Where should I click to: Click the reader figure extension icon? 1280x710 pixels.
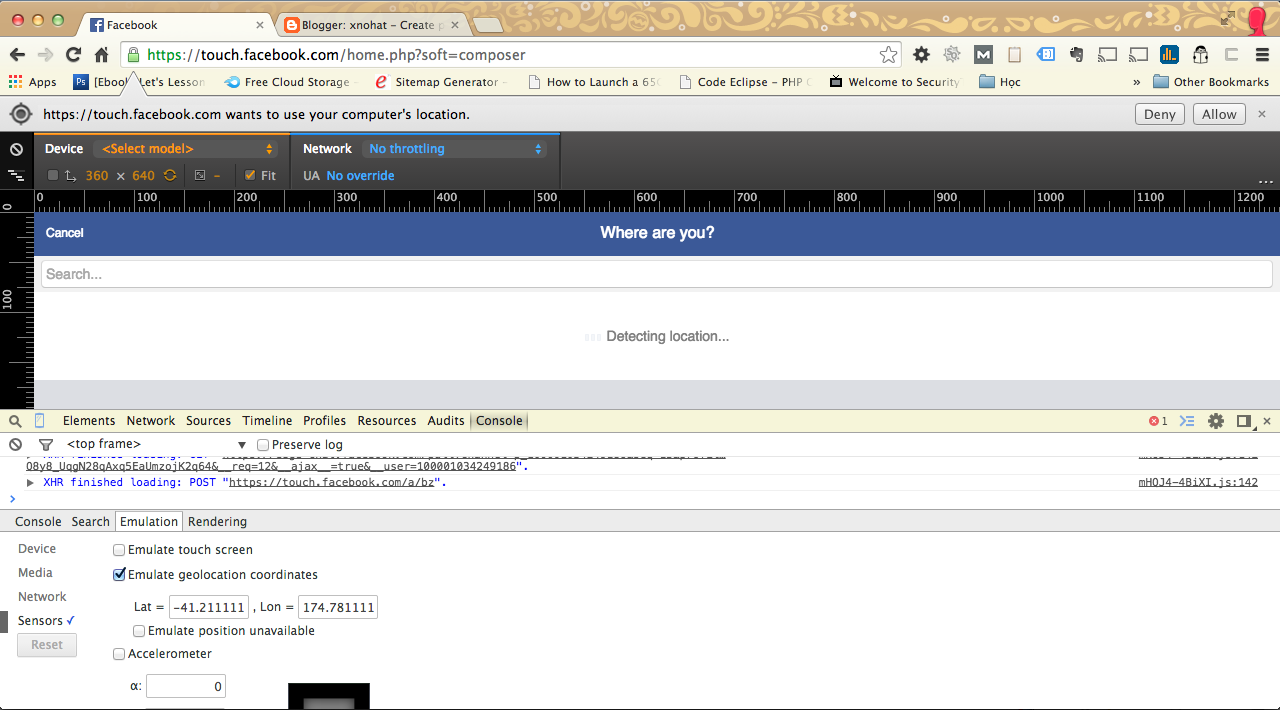(1200, 55)
